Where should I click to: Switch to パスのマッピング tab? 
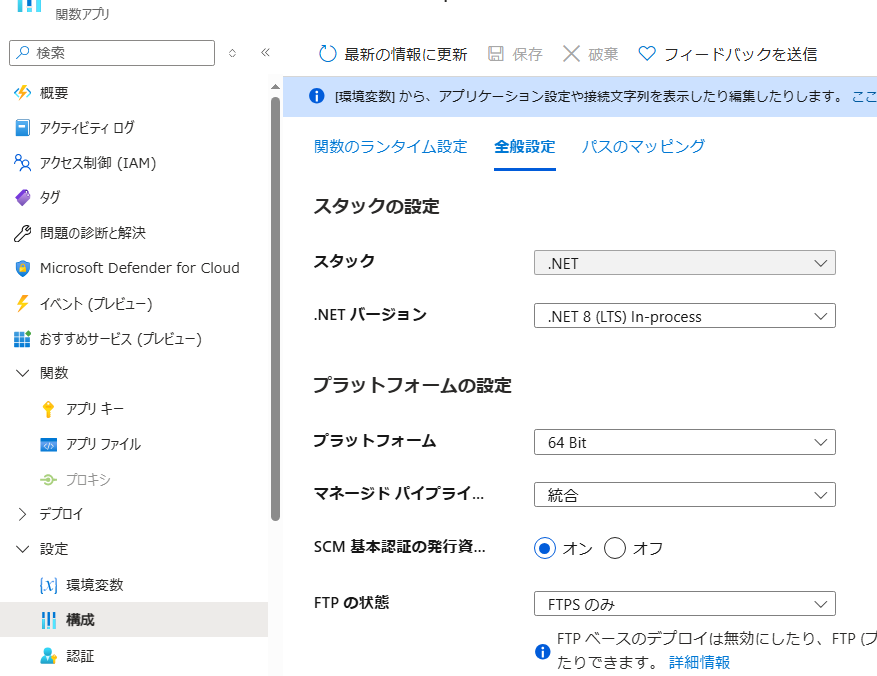point(643,146)
